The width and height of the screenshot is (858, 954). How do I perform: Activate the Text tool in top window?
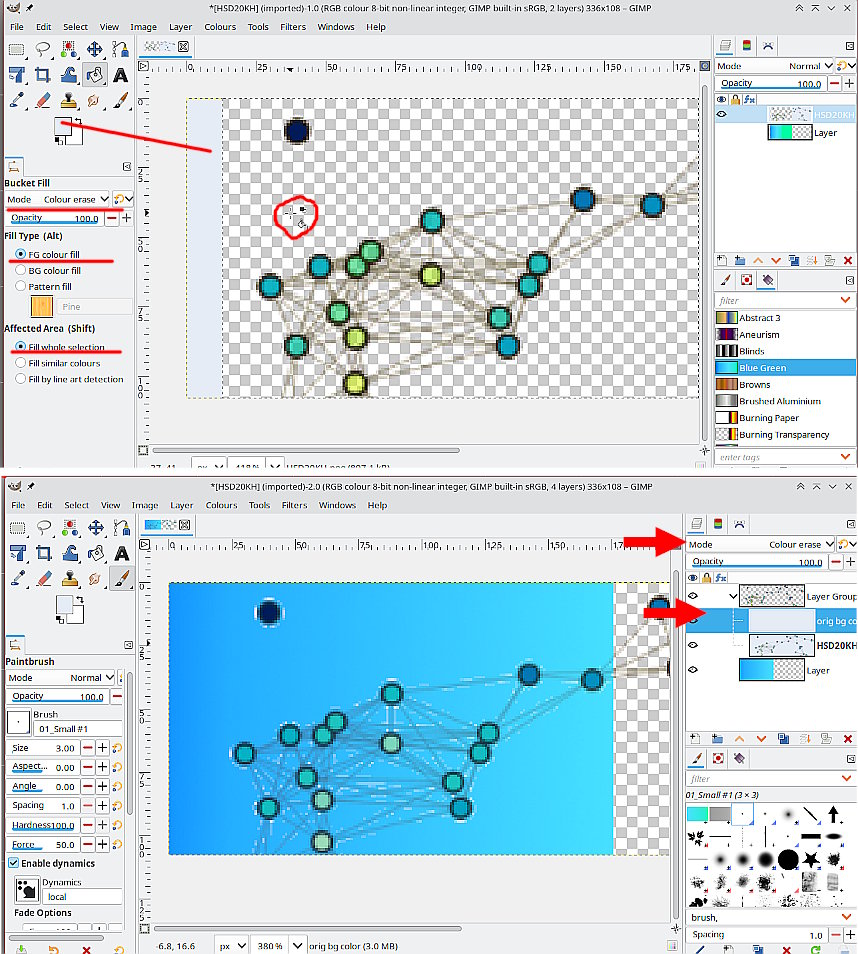click(x=120, y=75)
